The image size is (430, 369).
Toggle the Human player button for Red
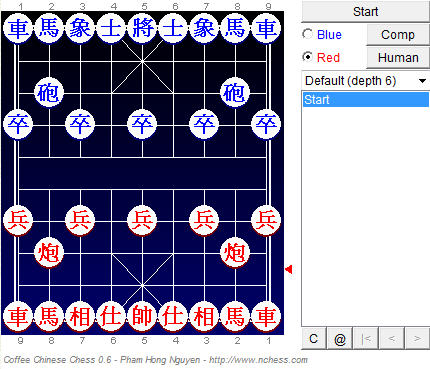click(x=398, y=58)
